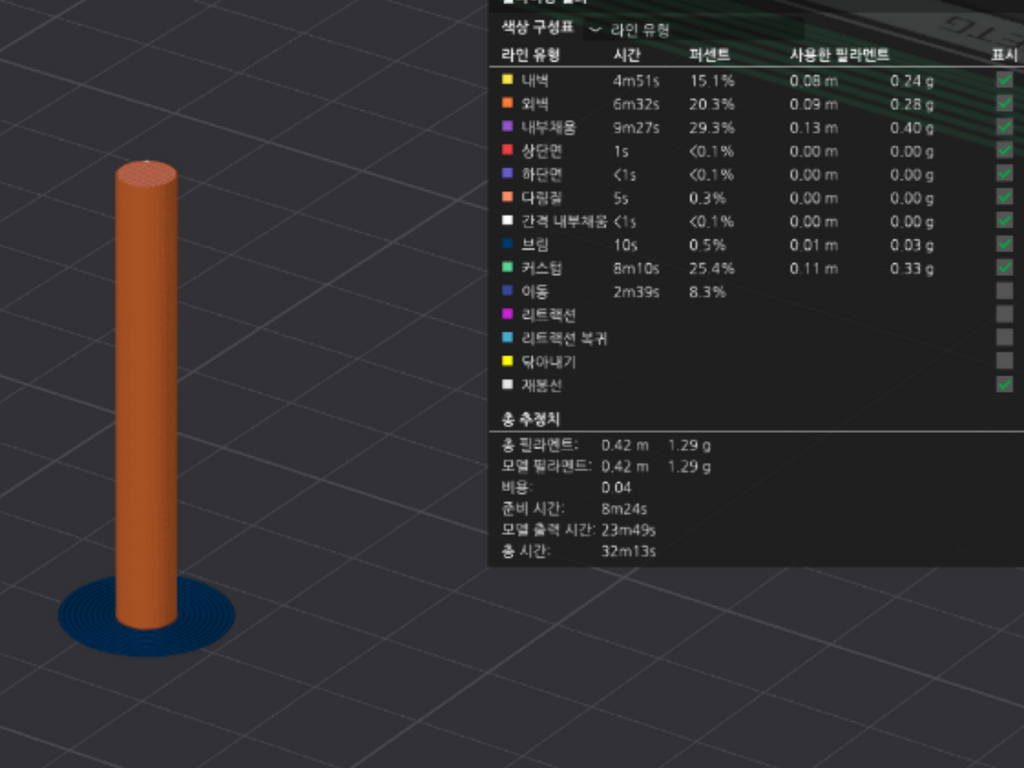Click the 시간 column header

click(x=627, y=55)
